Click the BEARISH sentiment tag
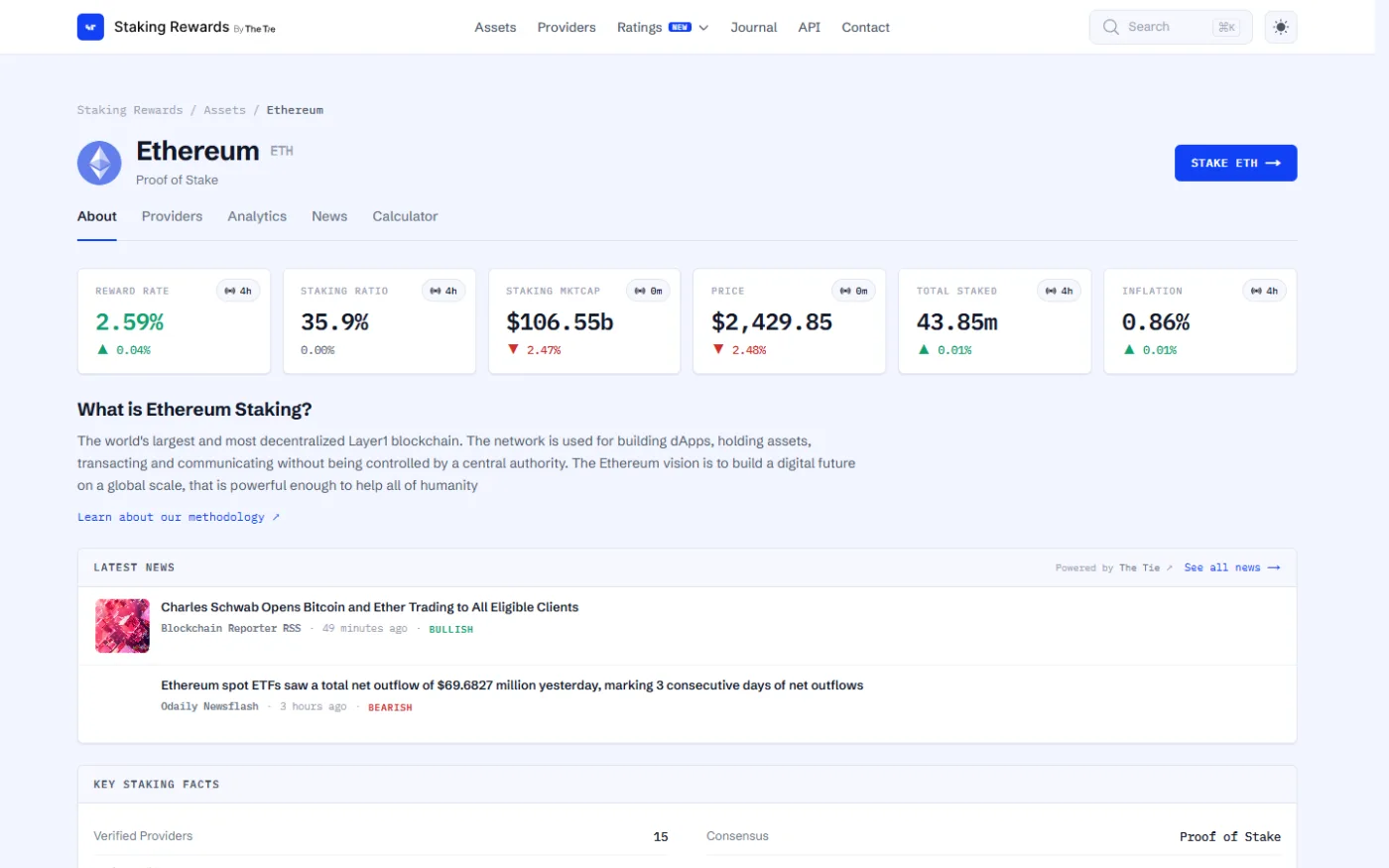The width and height of the screenshot is (1389, 868). (x=390, y=707)
